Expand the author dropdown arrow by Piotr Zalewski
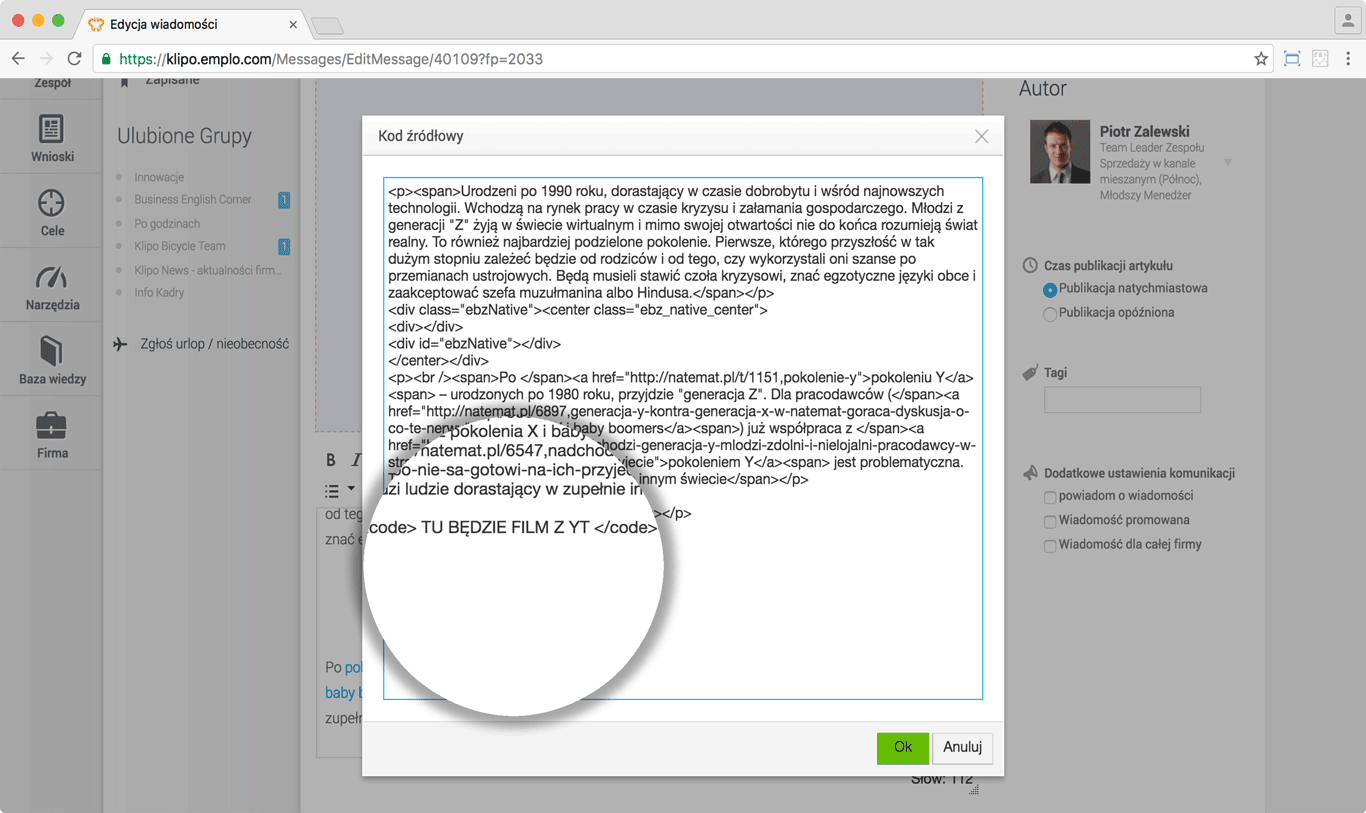 point(1228,162)
